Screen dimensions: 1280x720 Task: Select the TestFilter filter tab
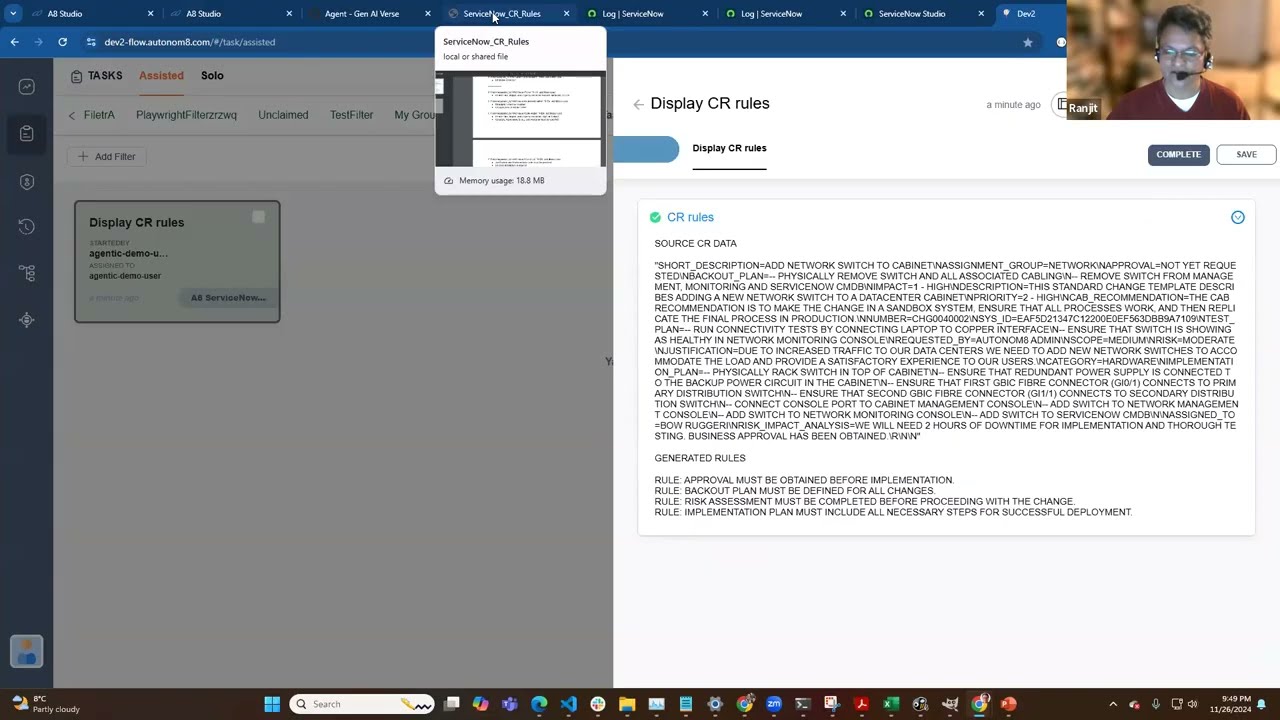click(351, 115)
